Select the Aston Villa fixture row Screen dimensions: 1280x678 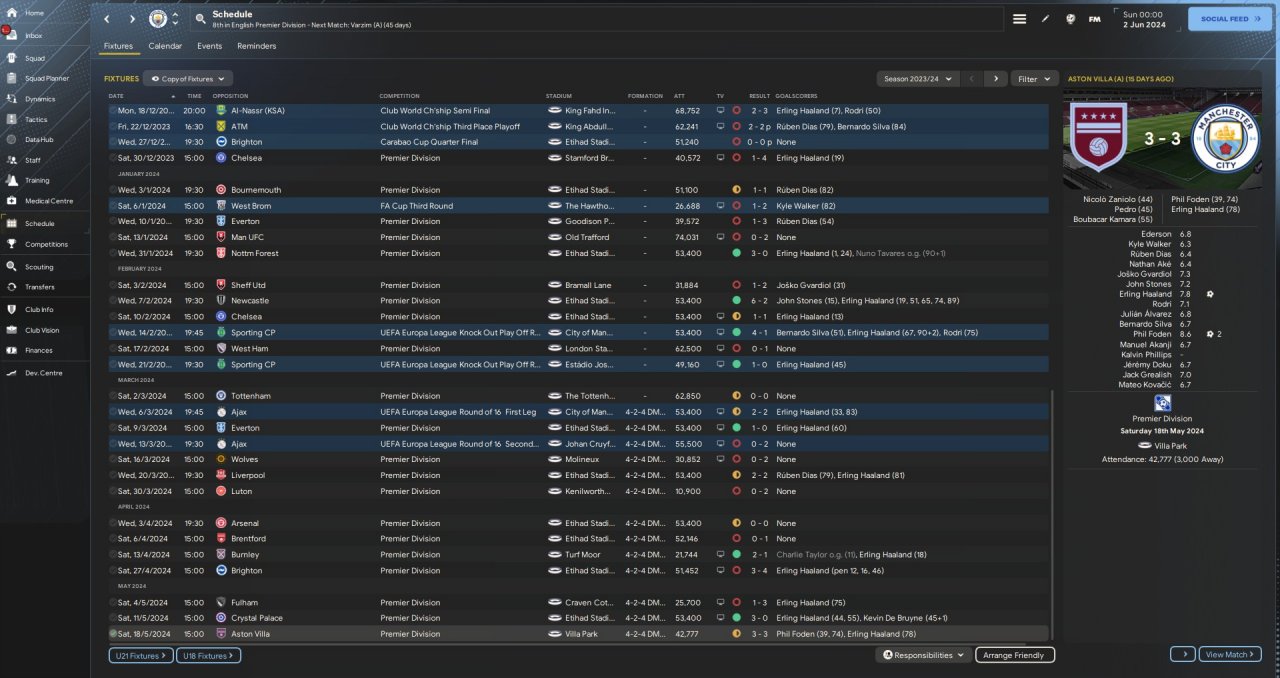pos(578,634)
